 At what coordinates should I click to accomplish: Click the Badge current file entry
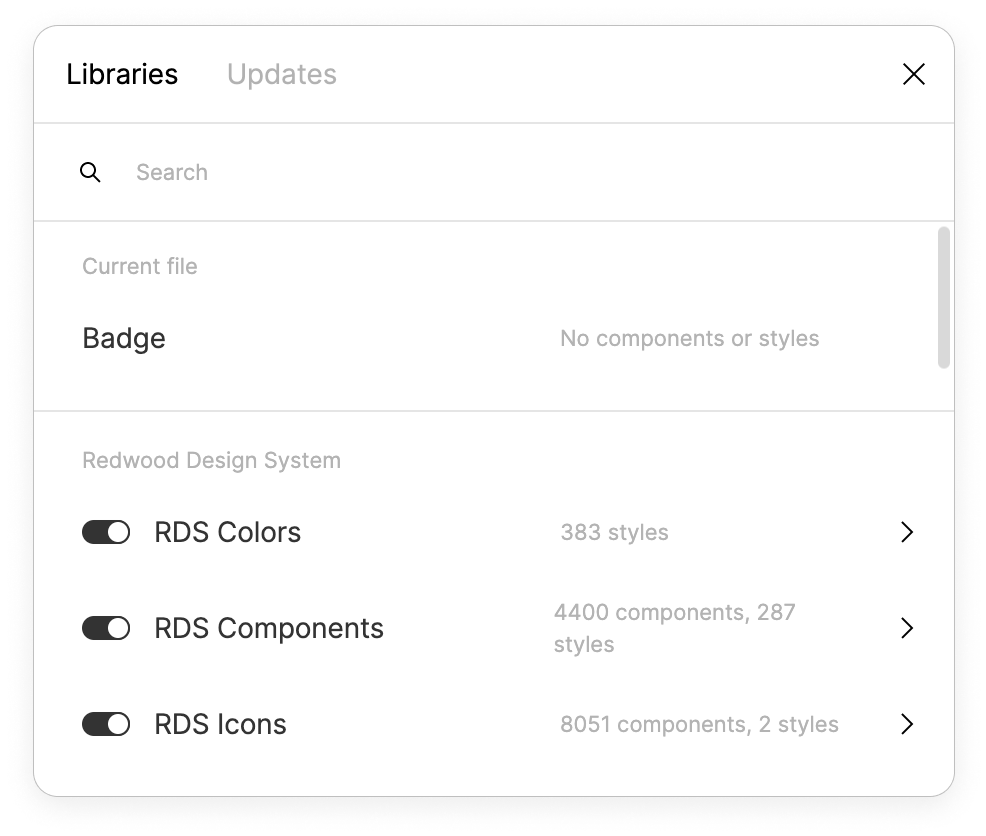(124, 338)
